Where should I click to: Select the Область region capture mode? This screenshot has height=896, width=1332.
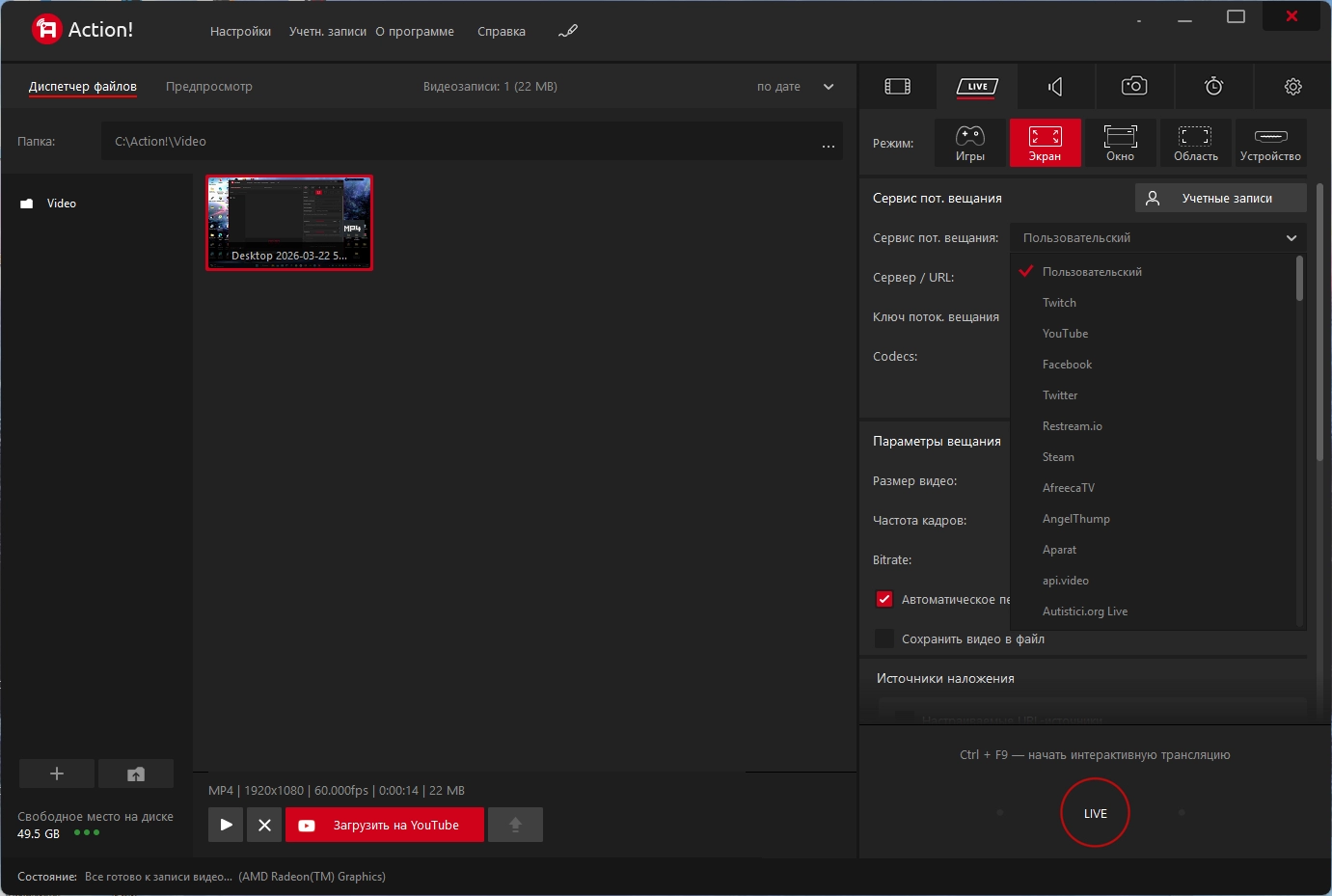click(1195, 143)
